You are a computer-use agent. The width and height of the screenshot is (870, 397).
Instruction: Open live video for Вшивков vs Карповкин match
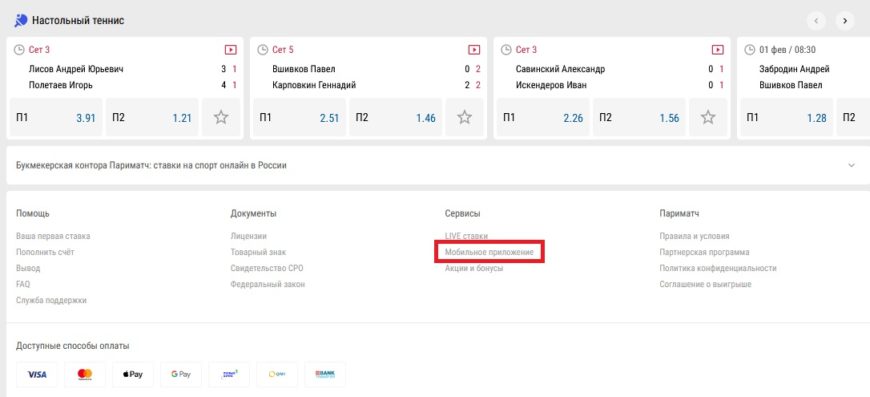pos(474,50)
